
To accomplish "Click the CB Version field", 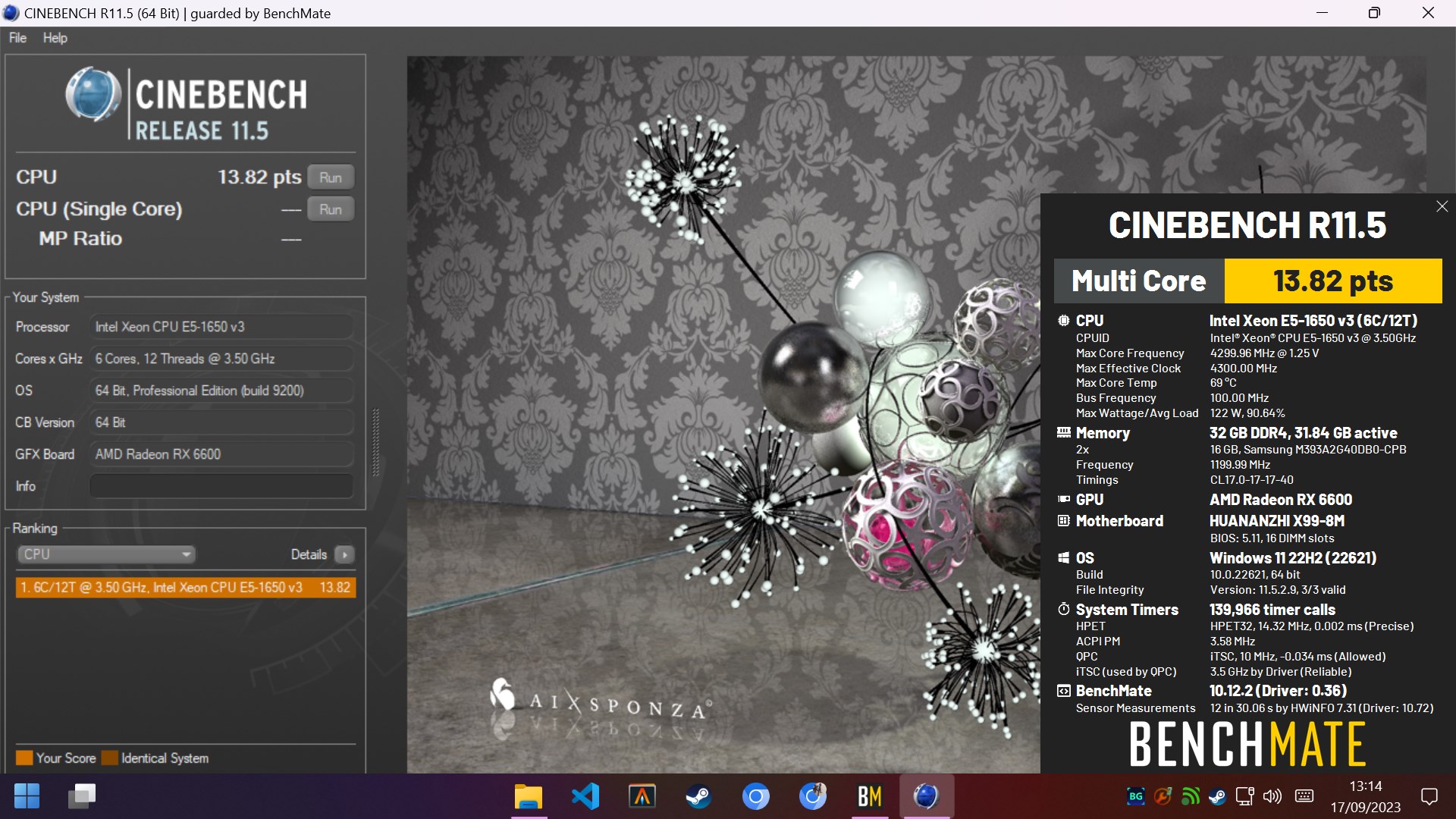I will pyautogui.click(x=221, y=422).
